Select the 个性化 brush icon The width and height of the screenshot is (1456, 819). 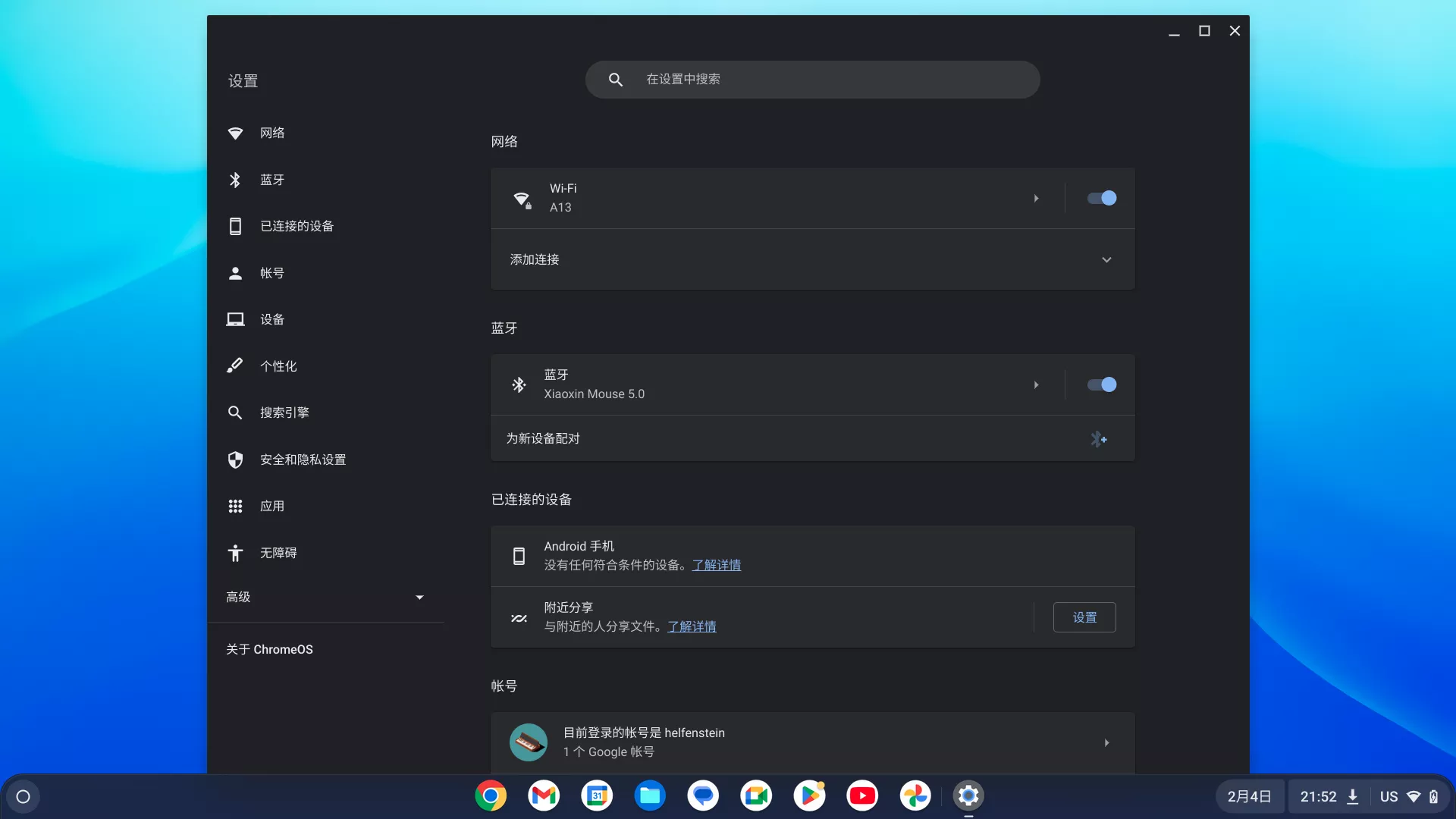click(x=235, y=366)
